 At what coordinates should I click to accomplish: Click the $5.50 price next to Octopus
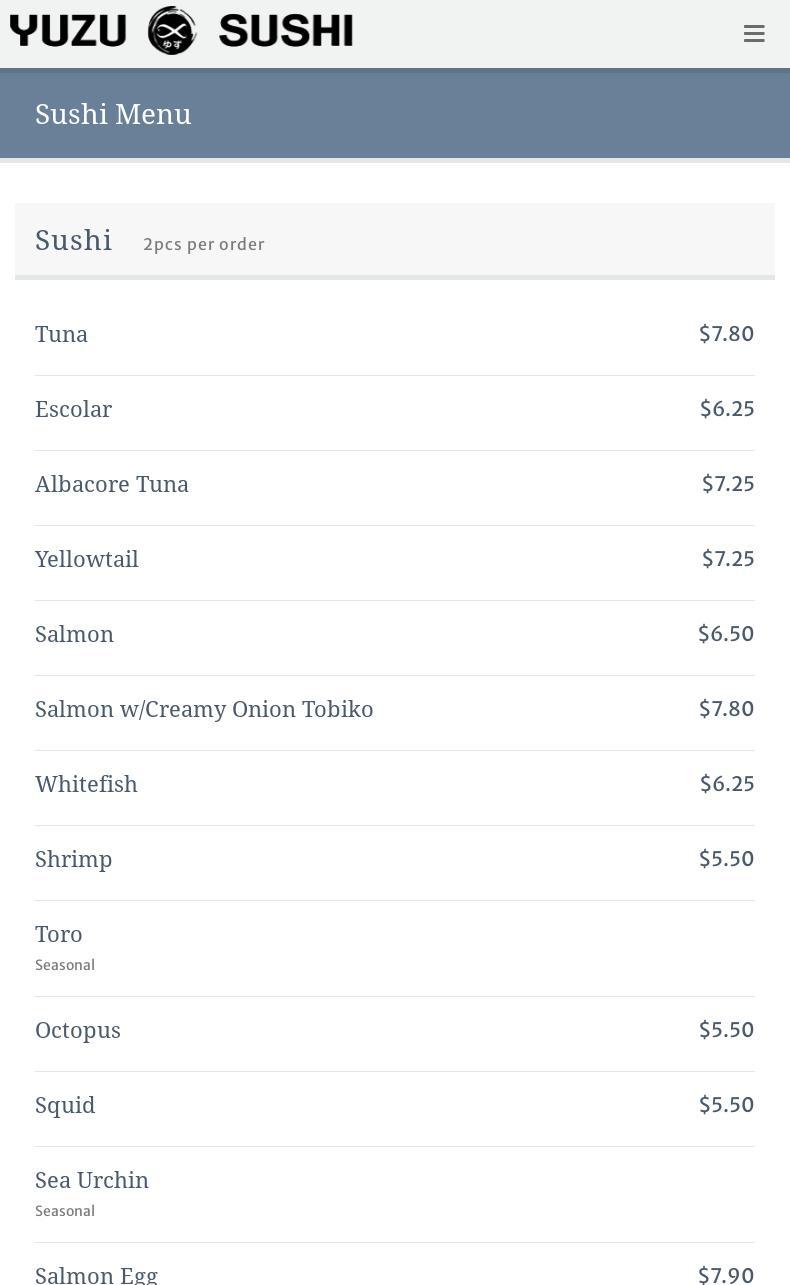tap(726, 1029)
